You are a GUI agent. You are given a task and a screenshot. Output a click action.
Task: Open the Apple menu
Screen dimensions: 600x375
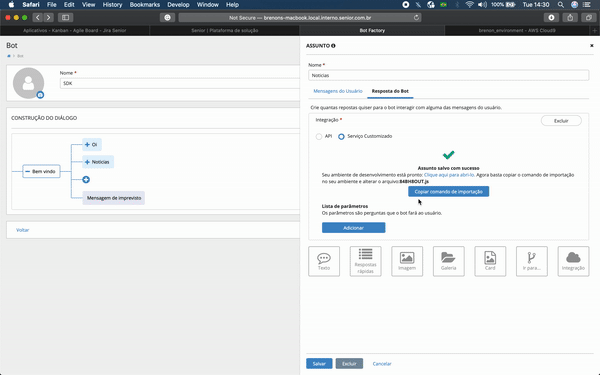[11, 5]
